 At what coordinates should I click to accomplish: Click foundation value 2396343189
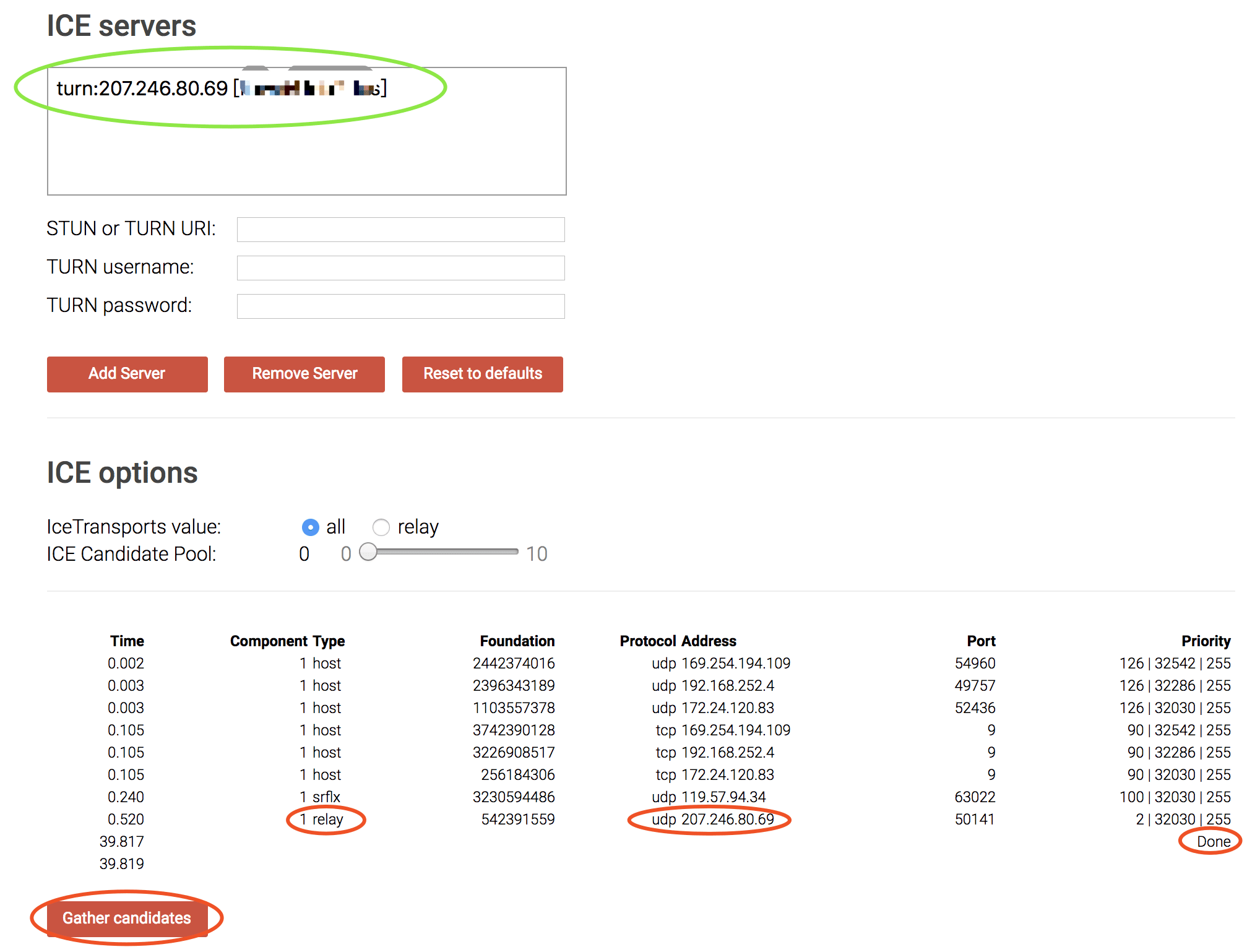coord(514,686)
